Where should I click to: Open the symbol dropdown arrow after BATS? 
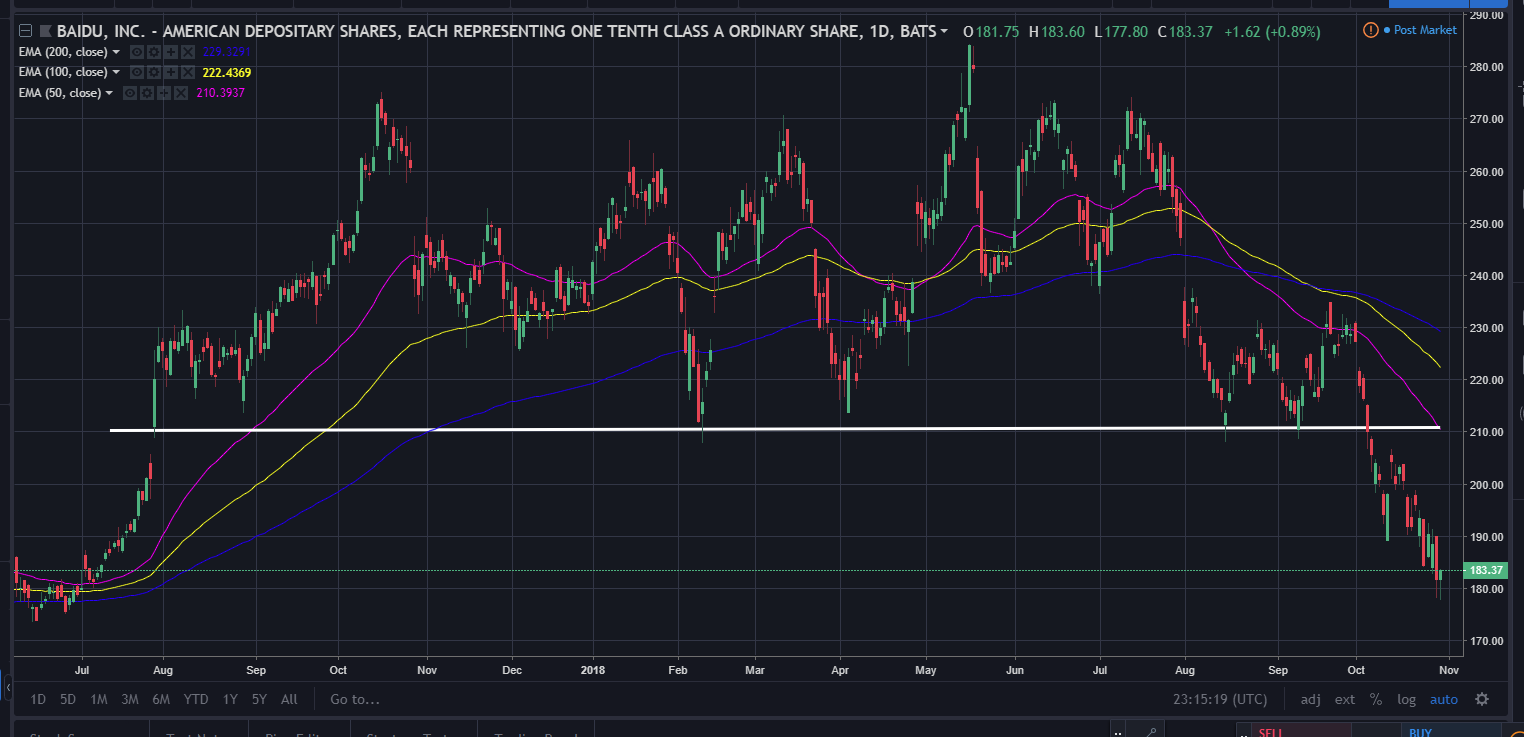click(x=944, y=31)
